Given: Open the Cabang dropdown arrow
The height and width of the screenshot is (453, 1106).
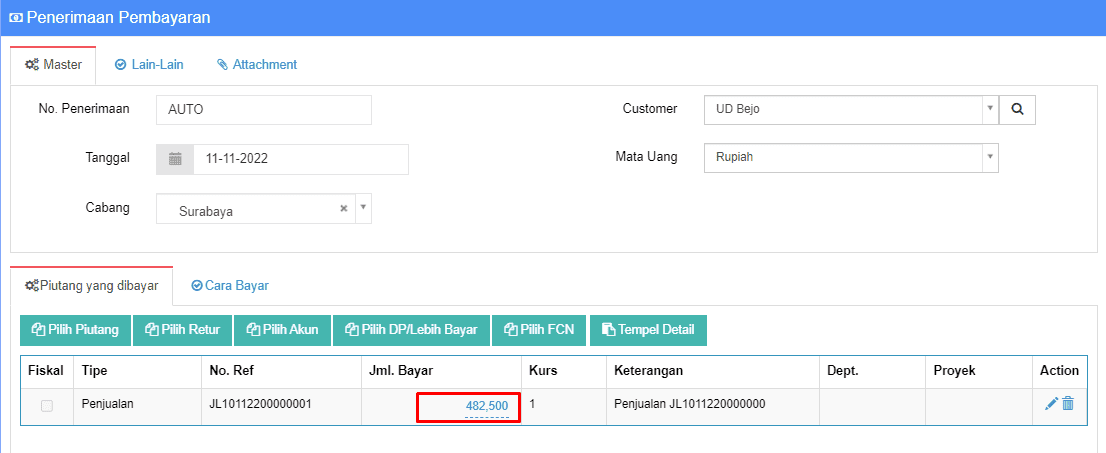Looking at the screenshot, I should click(x=363, y=208).
